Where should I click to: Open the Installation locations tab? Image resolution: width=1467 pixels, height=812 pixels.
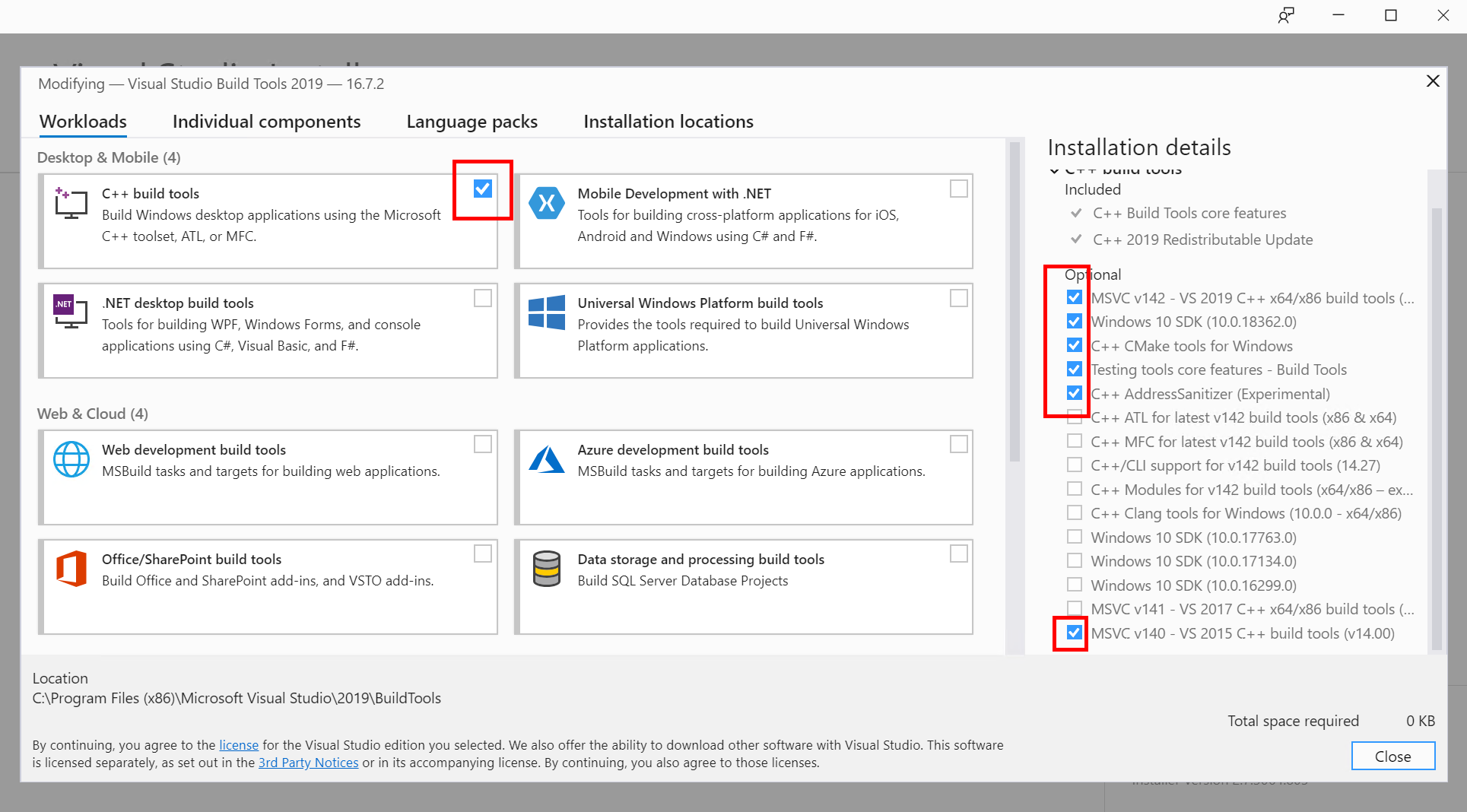668,122
